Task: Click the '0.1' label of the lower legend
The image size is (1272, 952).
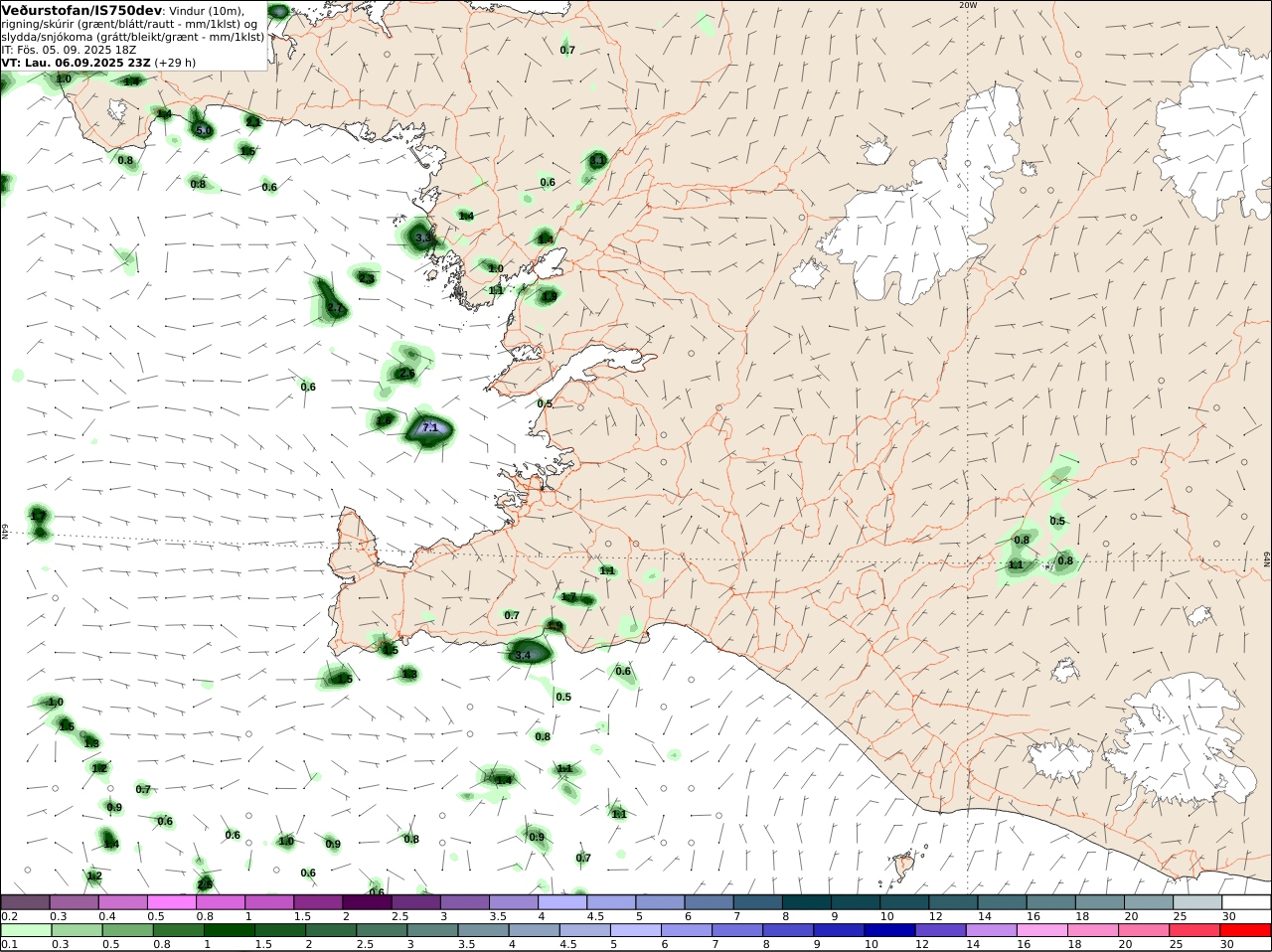Action: (x=9, y=944)
